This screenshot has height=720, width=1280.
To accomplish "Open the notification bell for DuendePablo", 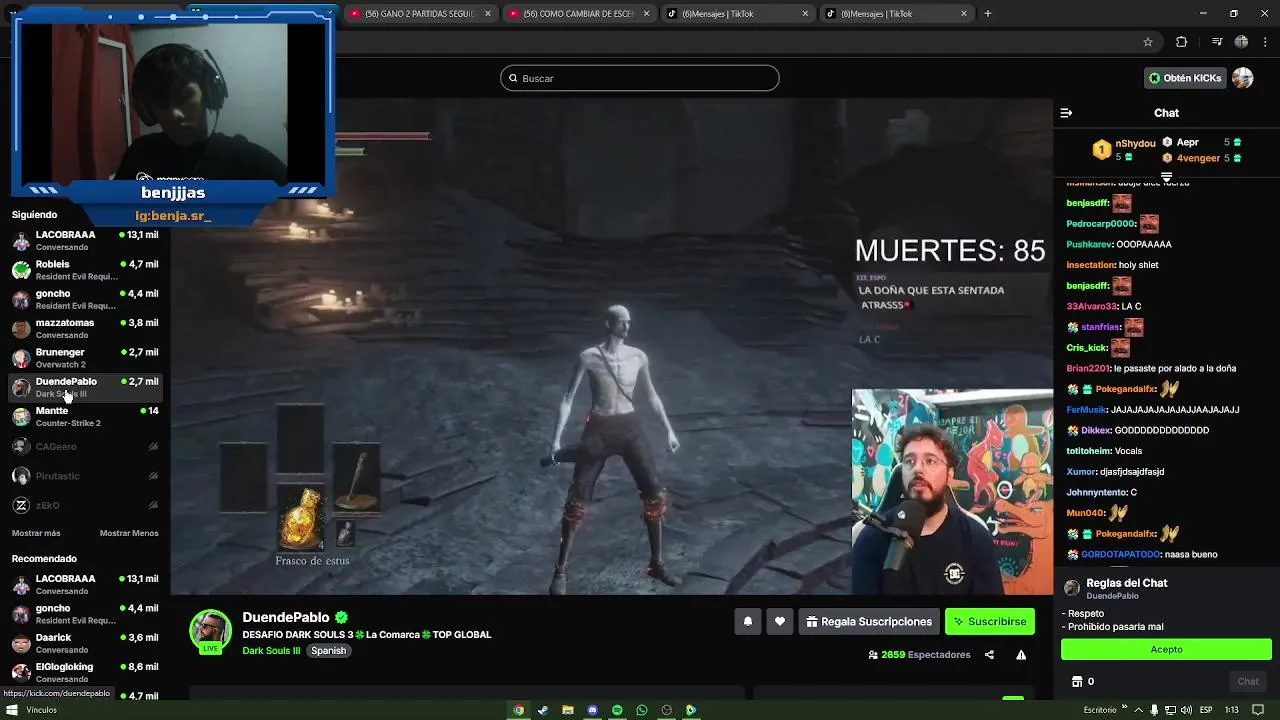I will (747, 622).
